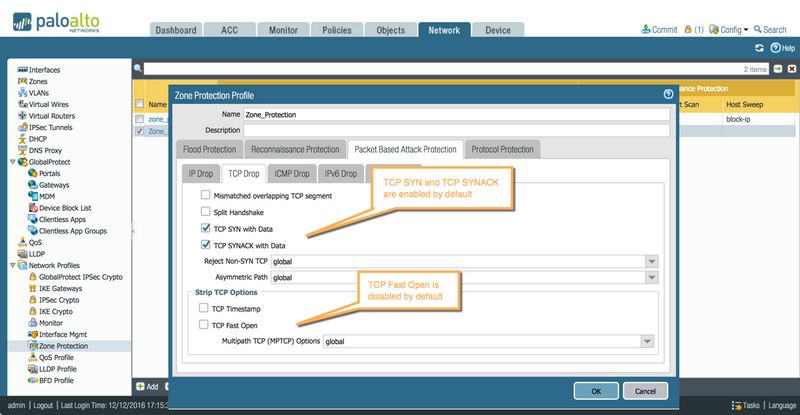Select the IPv6 Drop sub-tab
Viewport: 800px width, 415px height.
[341, 174]
